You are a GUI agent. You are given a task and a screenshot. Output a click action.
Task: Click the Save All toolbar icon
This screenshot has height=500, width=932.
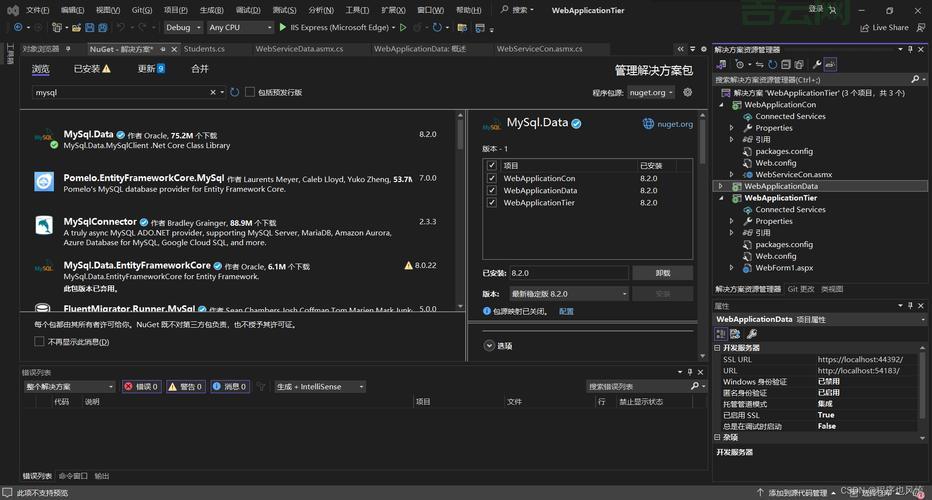tap(104, 28)
